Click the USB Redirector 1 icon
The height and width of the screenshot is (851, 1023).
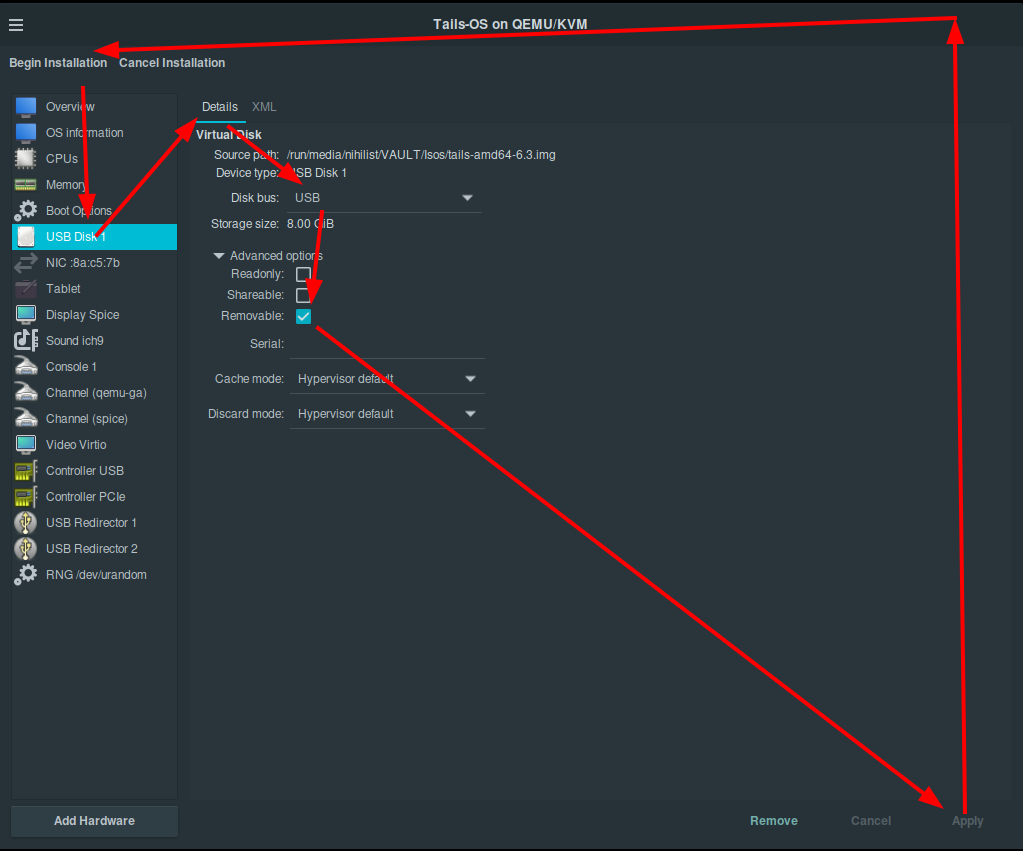(x=26, y=523)
